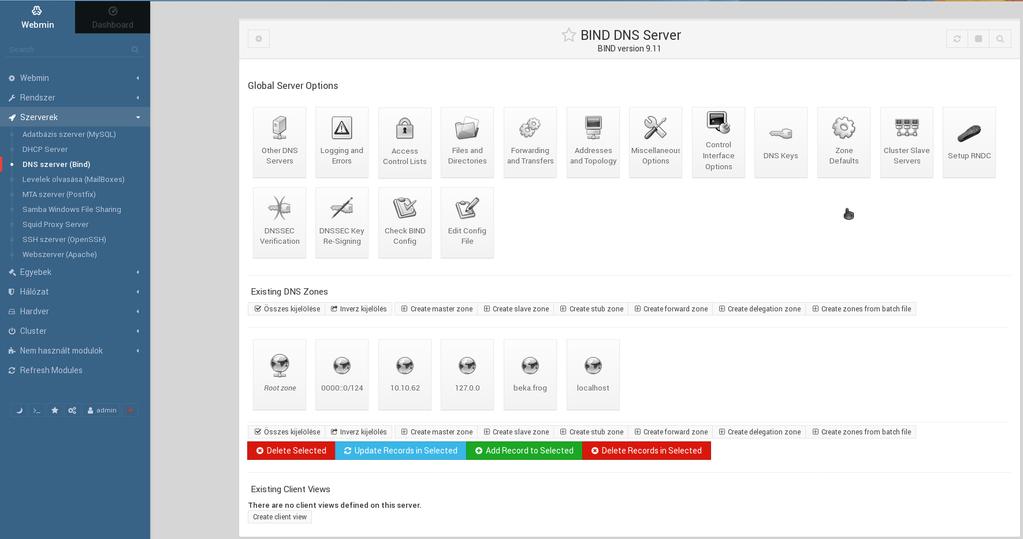This screenshot has height=539, width=1023.
Task: Open Forwarding and Transfers settings
Action: click(x=530, y=142)
